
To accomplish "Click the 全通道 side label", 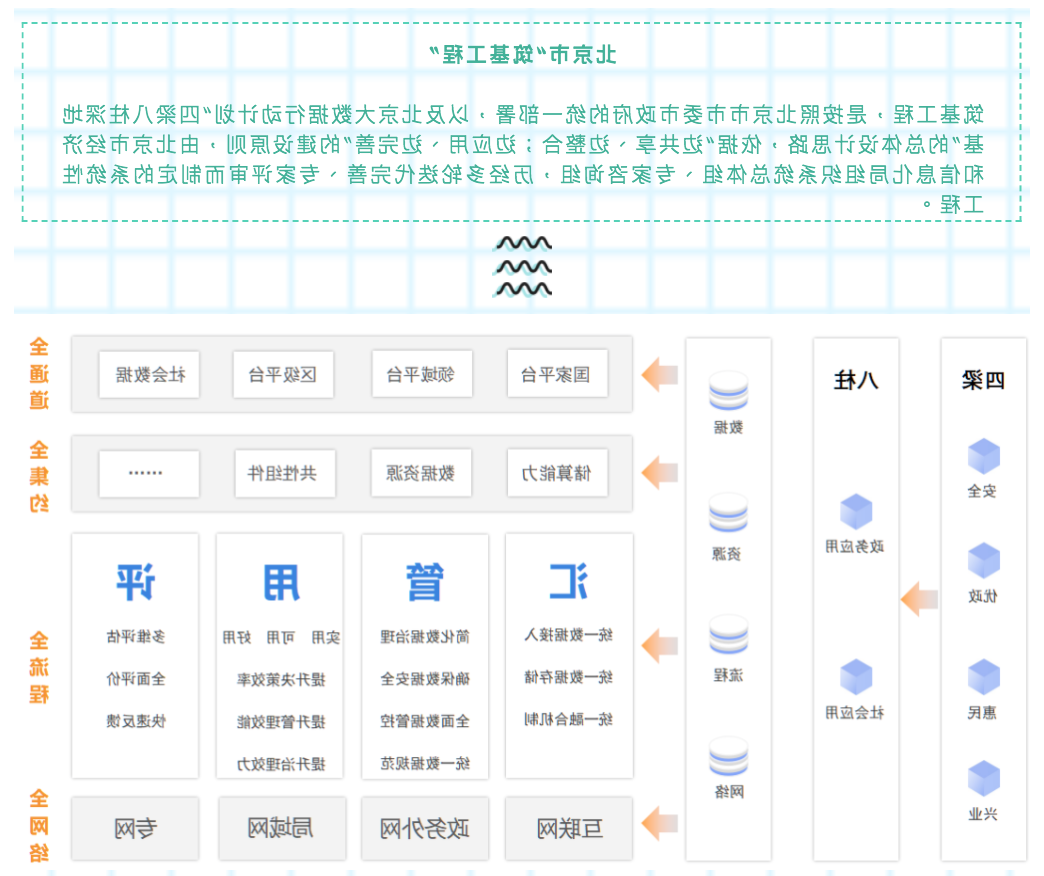I will pos(39,374).
